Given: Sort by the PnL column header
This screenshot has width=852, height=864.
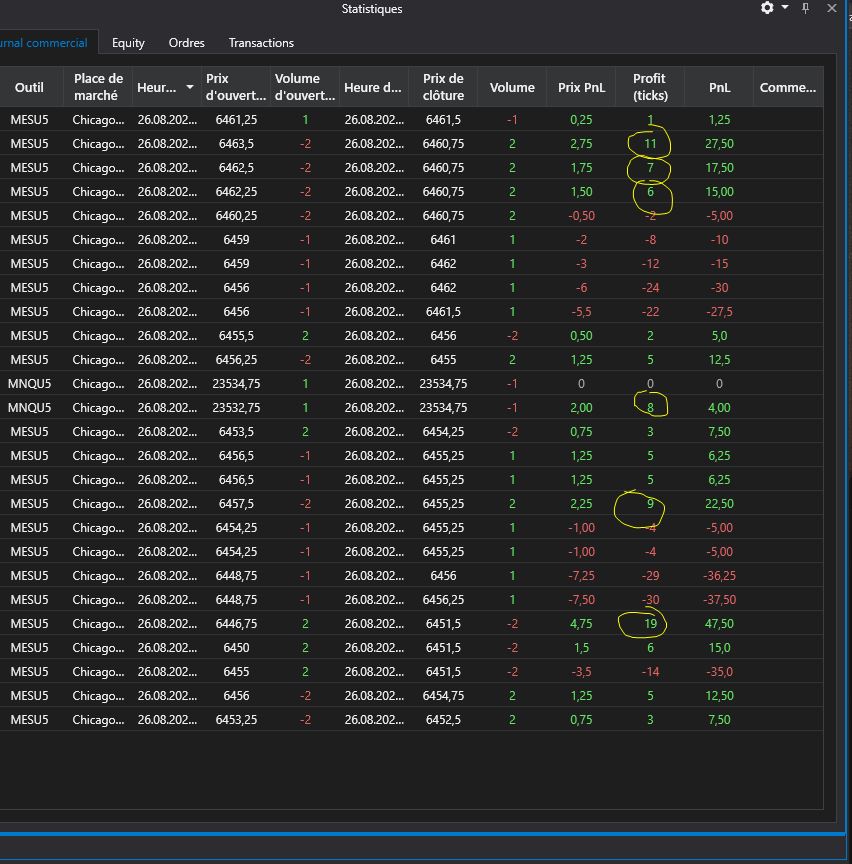Looking at the screenshot, I should [x=719, y=87].
